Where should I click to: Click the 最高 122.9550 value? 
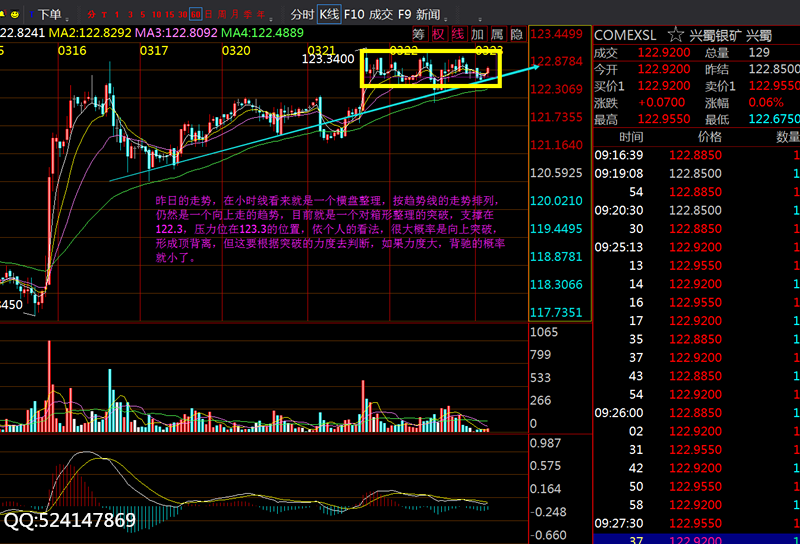tap(664, 119)
